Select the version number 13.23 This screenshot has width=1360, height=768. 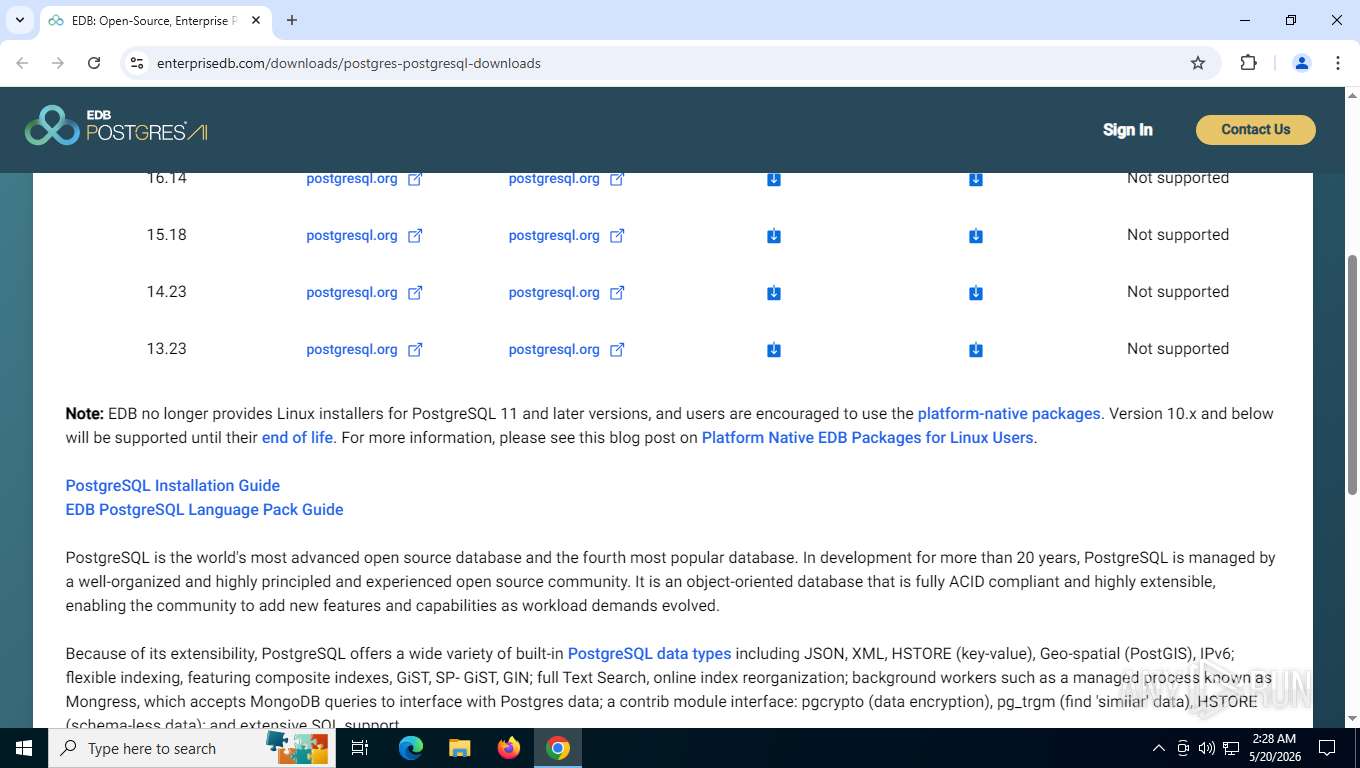coord(166,349)
